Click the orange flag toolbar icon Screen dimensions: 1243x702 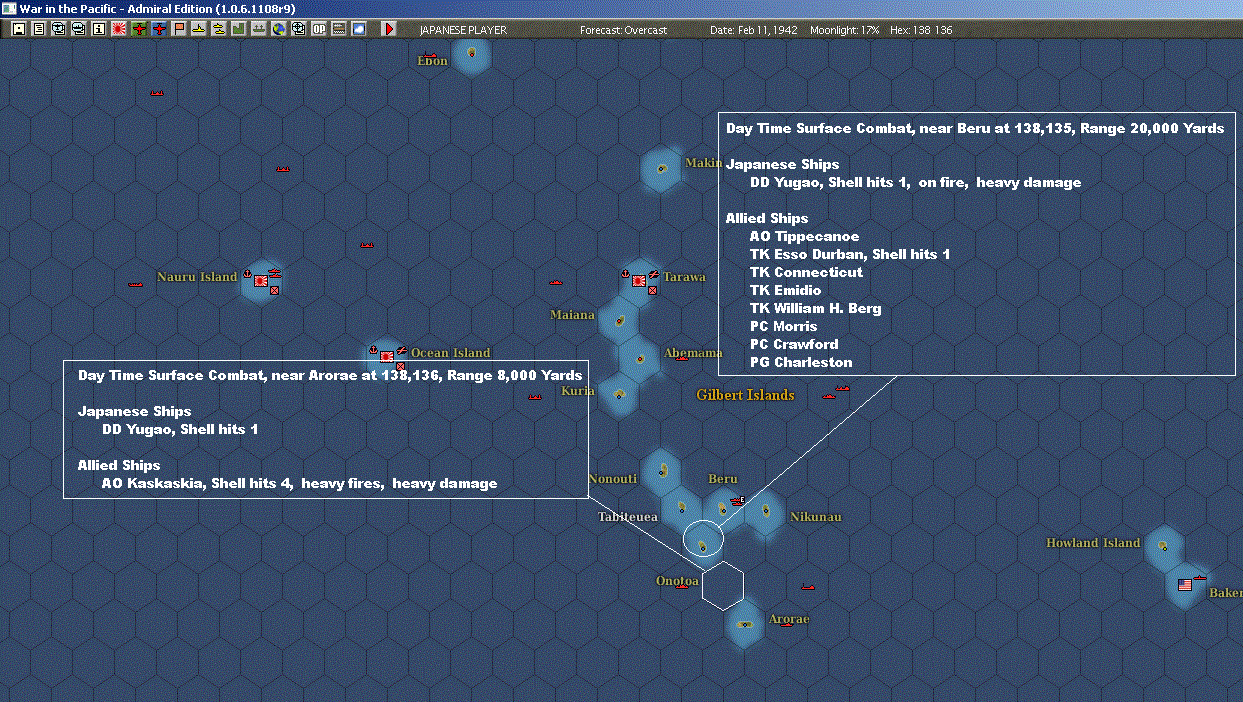coord(178,29)
